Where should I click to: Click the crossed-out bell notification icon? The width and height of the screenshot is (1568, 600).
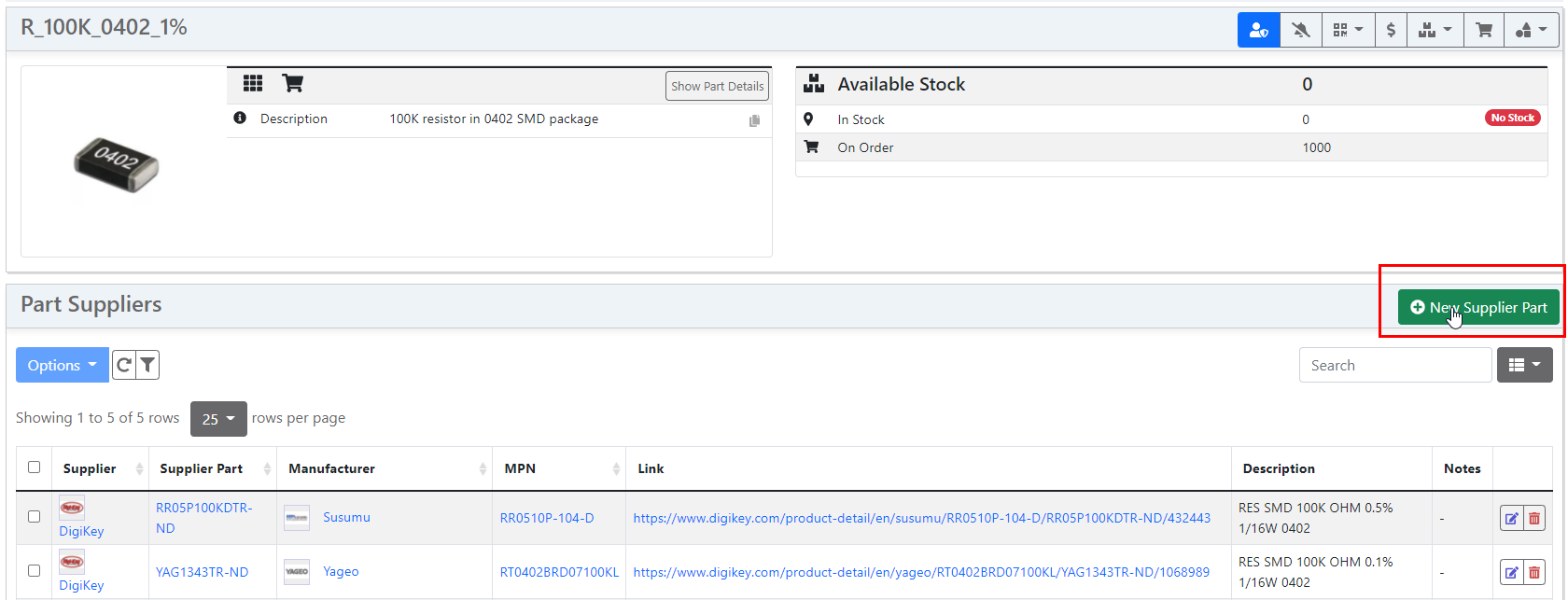pos(1300,30)
